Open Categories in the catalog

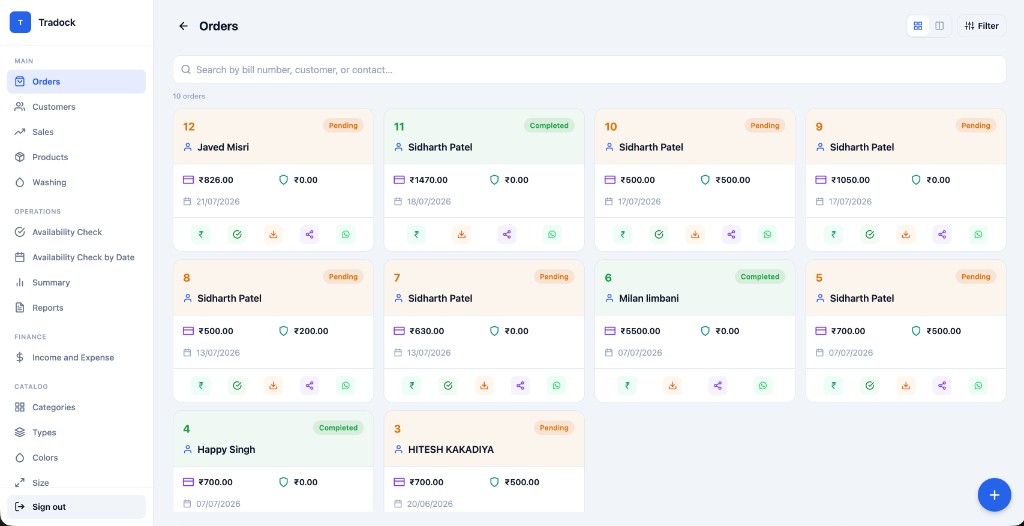76,407
